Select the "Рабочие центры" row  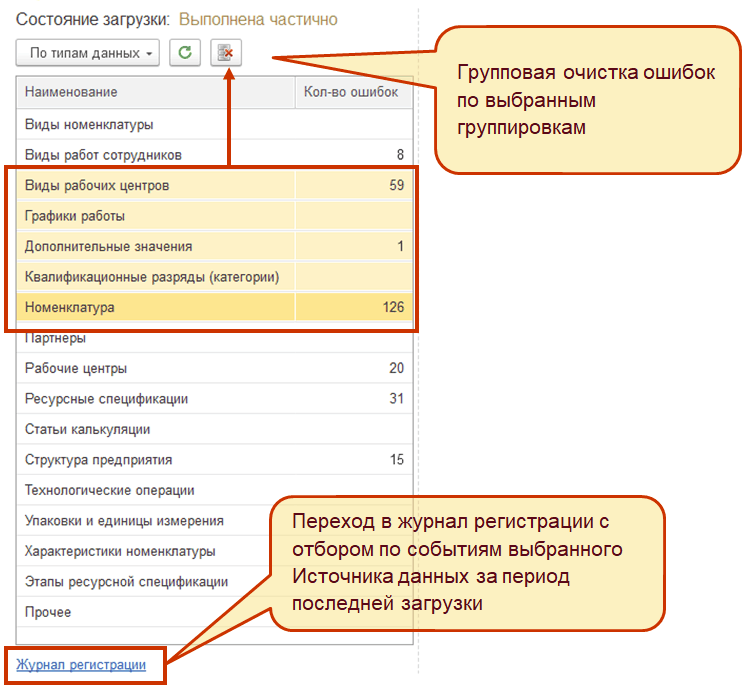[x=215, y=368]
